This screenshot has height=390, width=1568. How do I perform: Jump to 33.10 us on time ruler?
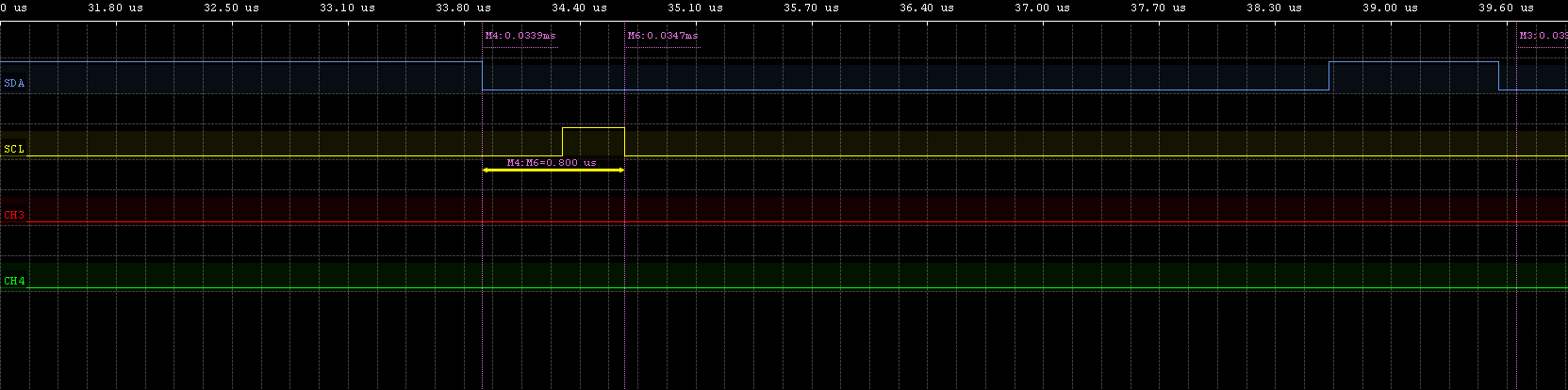[x=347, y=8]
